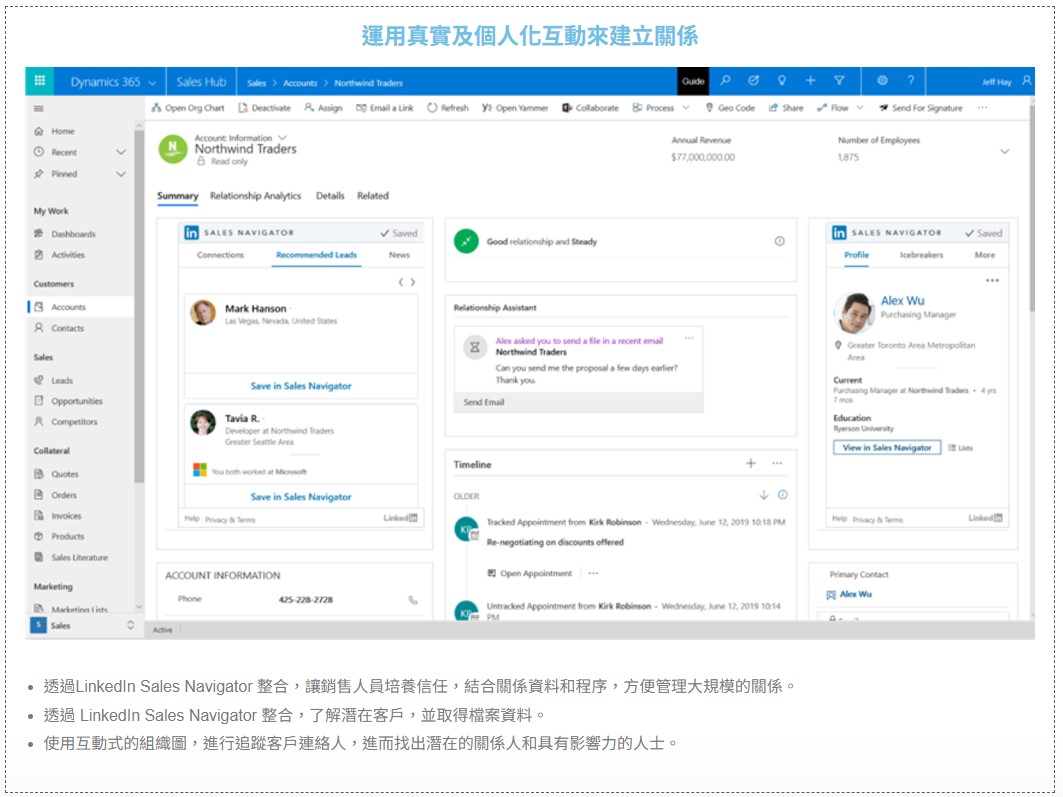Viewport: 1063px width, 797px height.
Task: Open the Dynamics 365 app launcher grid
Action: (39, 81)
